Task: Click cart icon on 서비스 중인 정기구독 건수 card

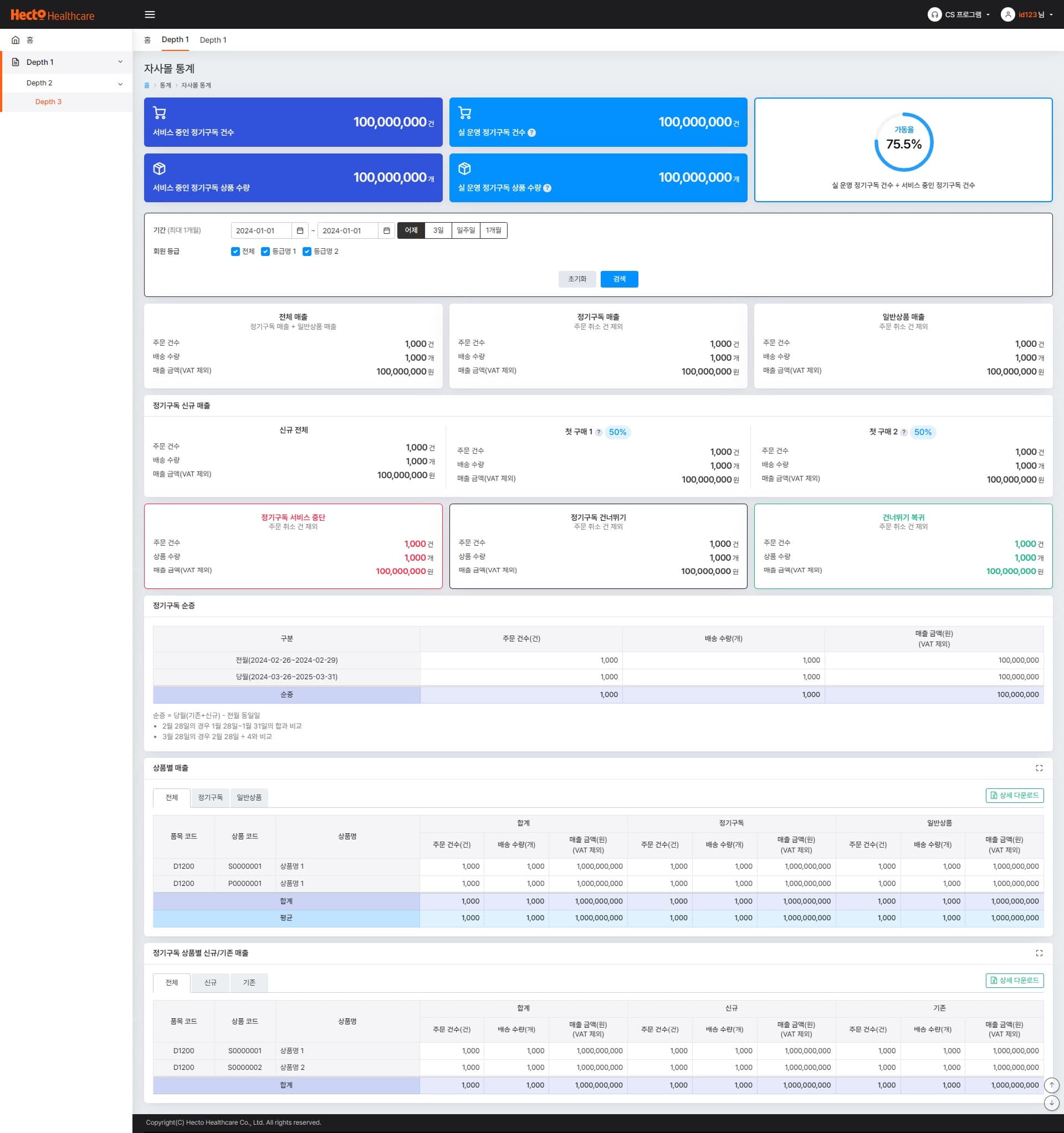Action: pos(160,113)
